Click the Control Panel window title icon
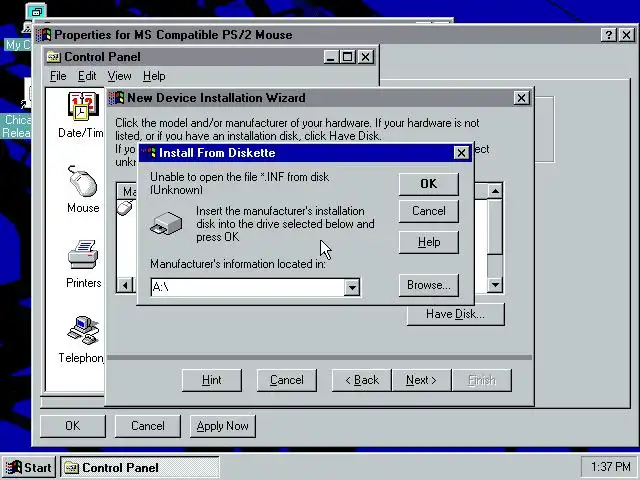Image resolution: width=640 pixels, height=480 pixels. tap(53, 57)
